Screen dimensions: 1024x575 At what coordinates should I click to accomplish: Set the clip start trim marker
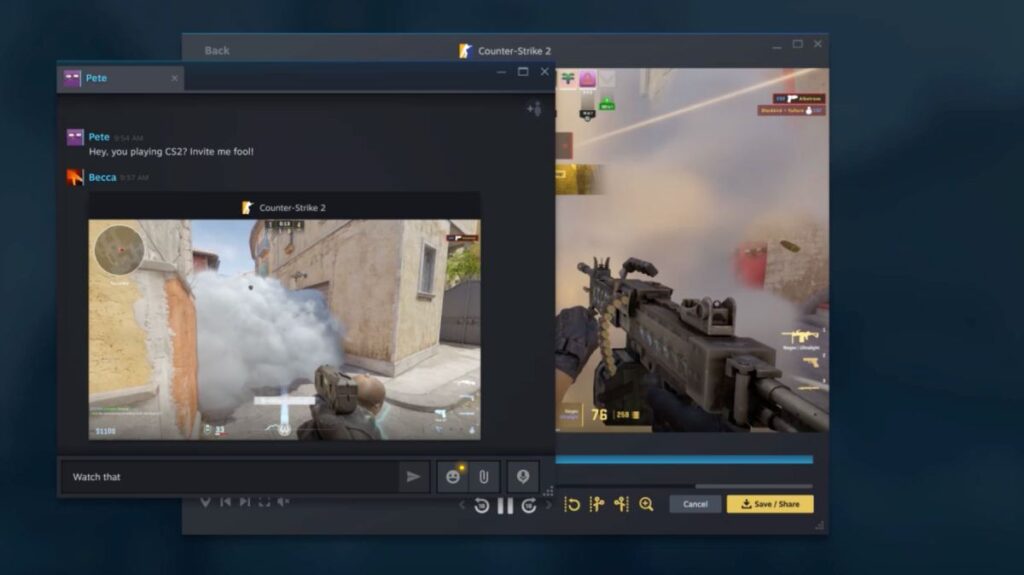(x=596, y=504)
